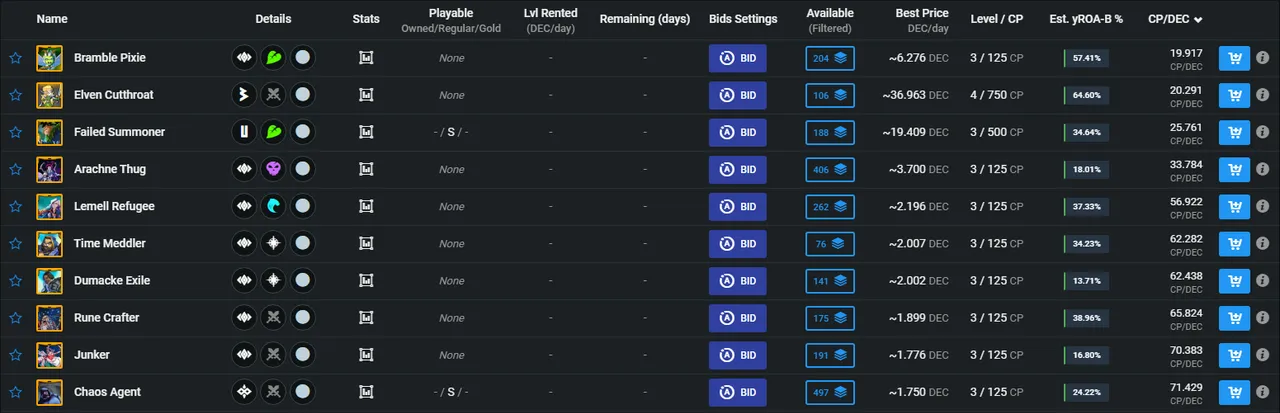The height and width of the screenshot is (413, 1280).
Task: Show info for Junker row
Action: tap(1263, 355)
